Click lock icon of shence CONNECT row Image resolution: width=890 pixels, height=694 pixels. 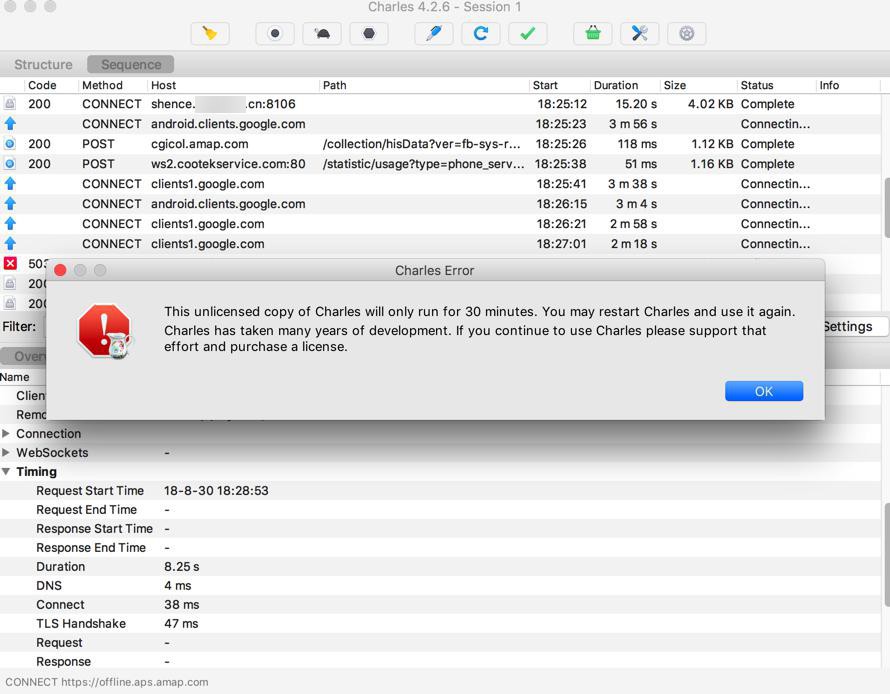[10, 104]
